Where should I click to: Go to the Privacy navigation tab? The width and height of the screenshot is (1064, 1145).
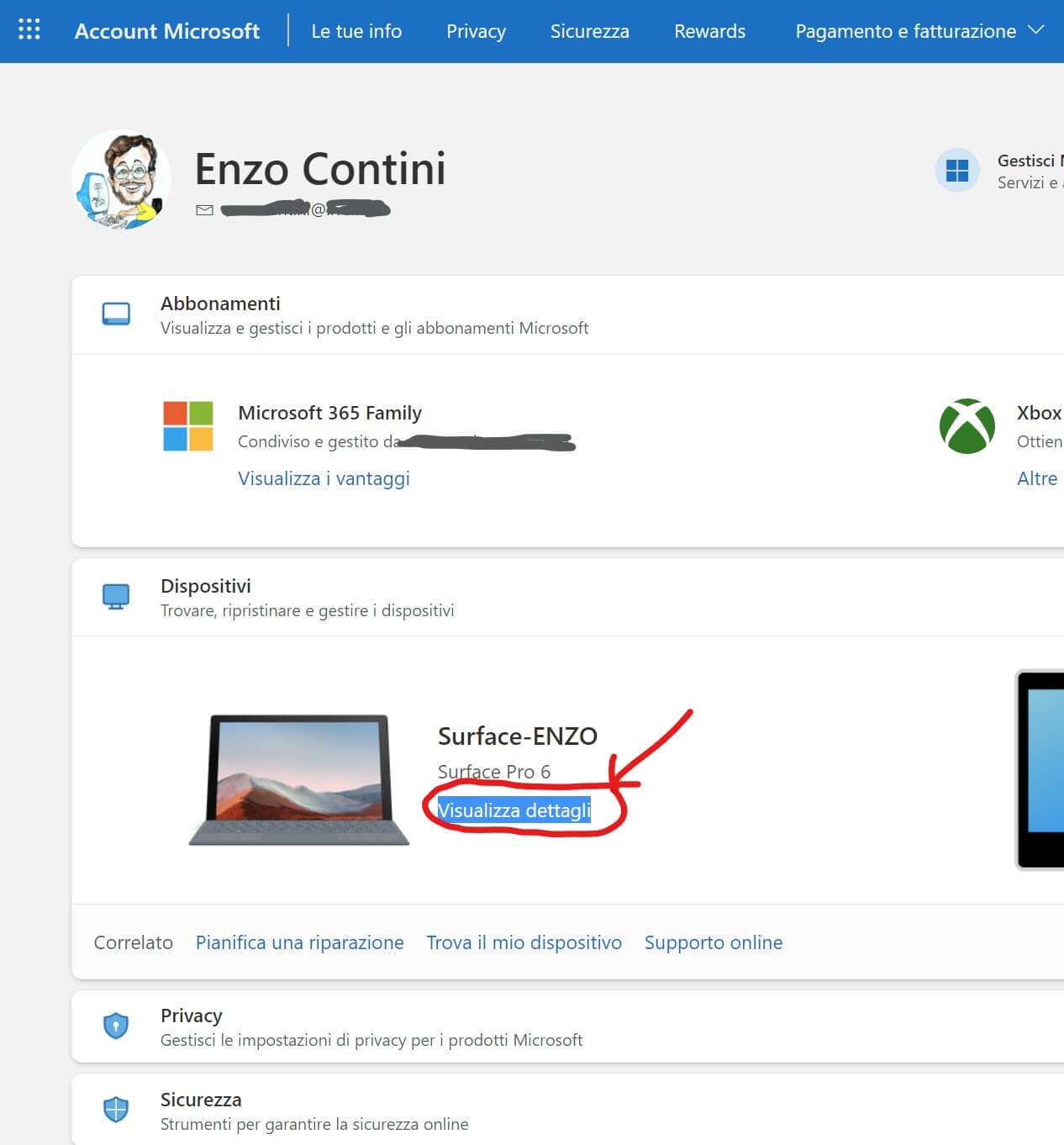point(476,31)
